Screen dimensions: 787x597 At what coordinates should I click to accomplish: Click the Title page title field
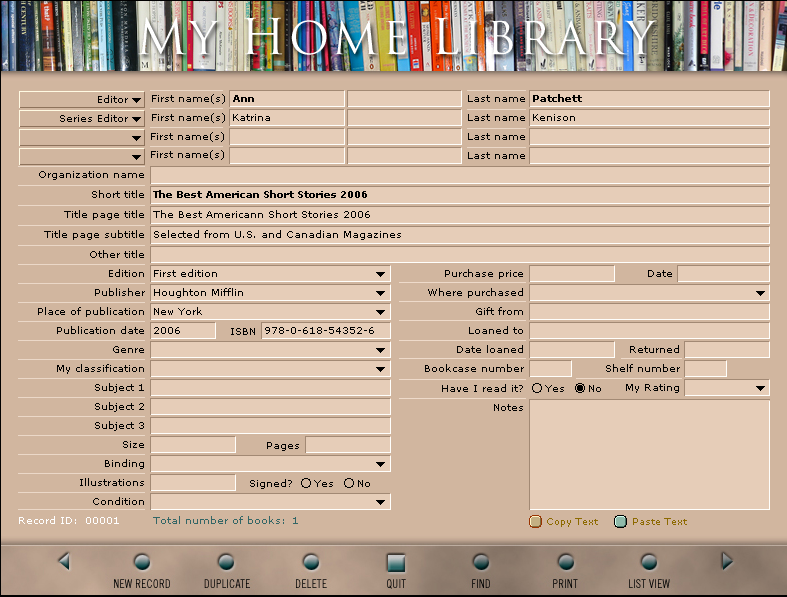[460, 215]
